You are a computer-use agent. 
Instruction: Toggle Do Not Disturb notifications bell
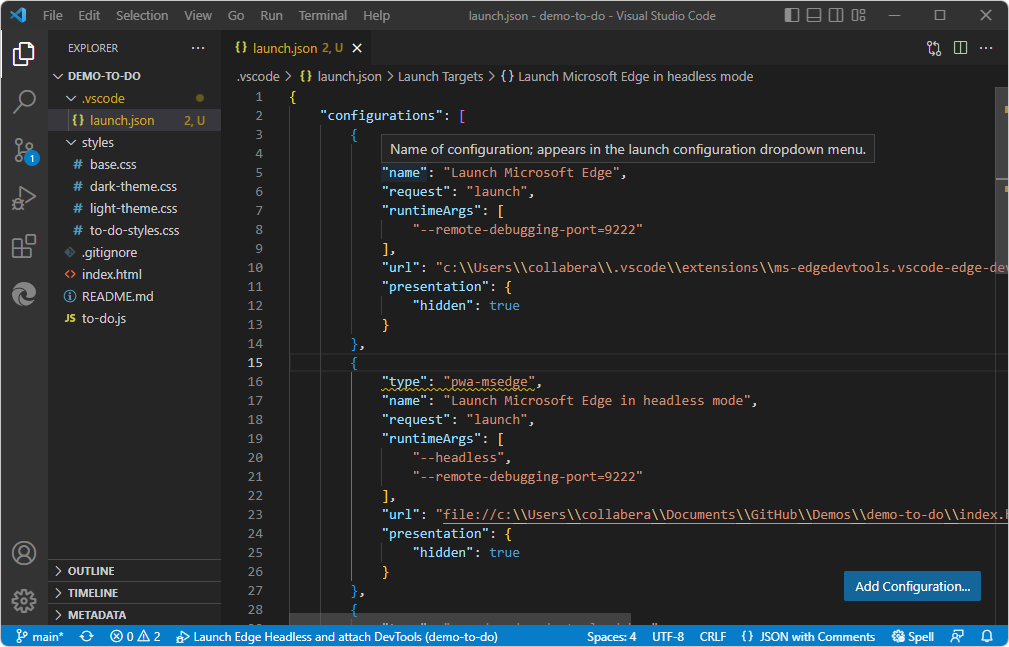(x=986, y=636)
